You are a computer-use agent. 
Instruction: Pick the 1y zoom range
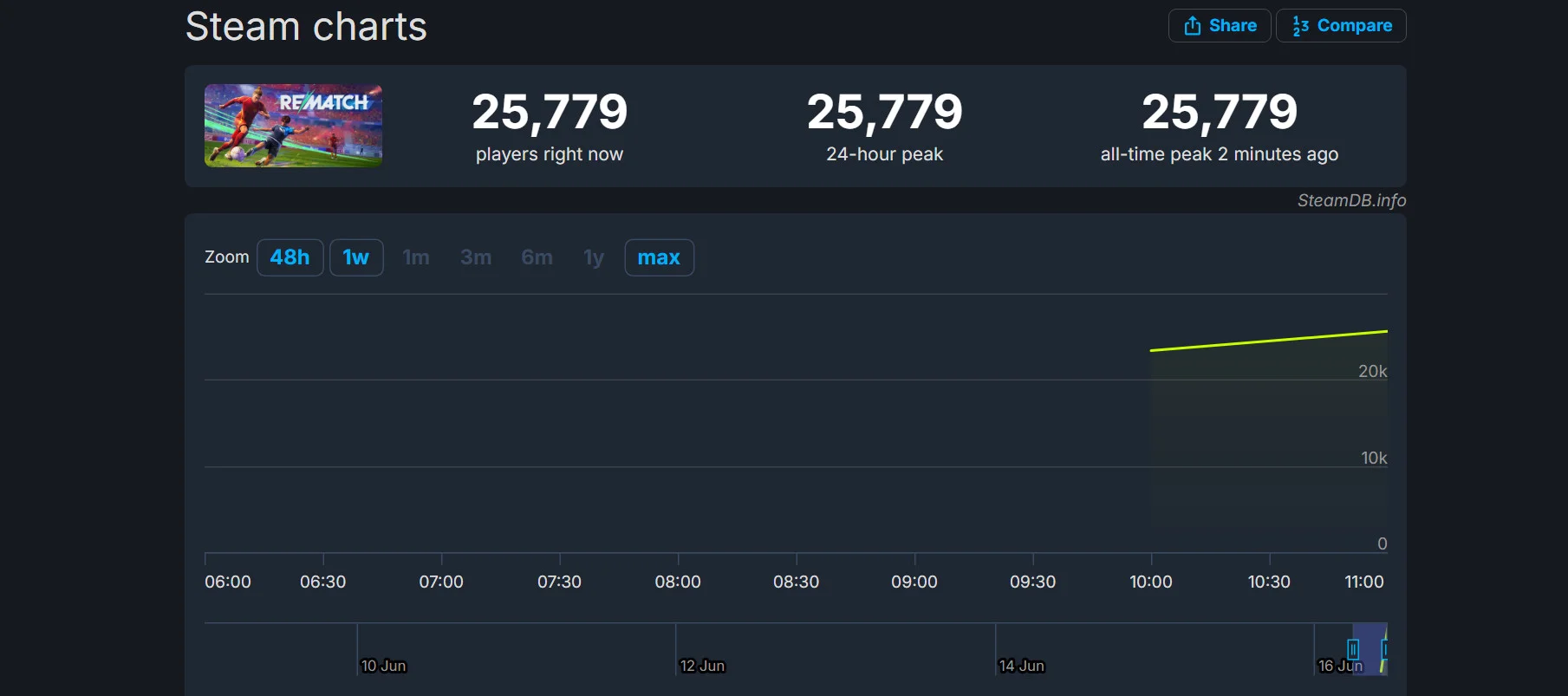[594, 257]
